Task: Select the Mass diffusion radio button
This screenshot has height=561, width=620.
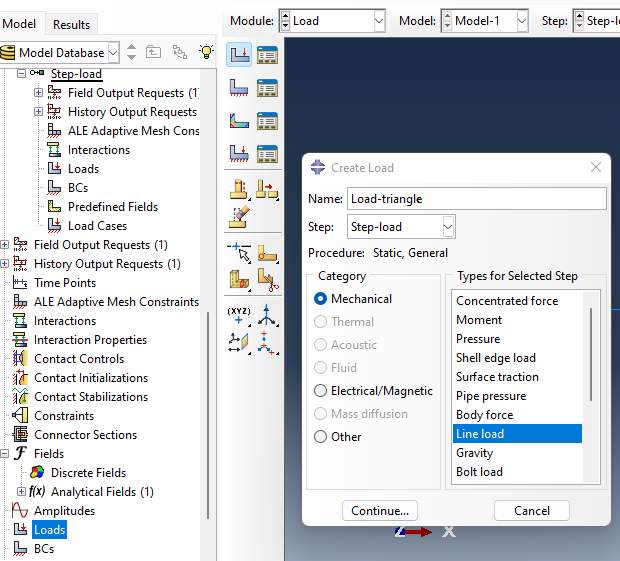Action: 320,414
